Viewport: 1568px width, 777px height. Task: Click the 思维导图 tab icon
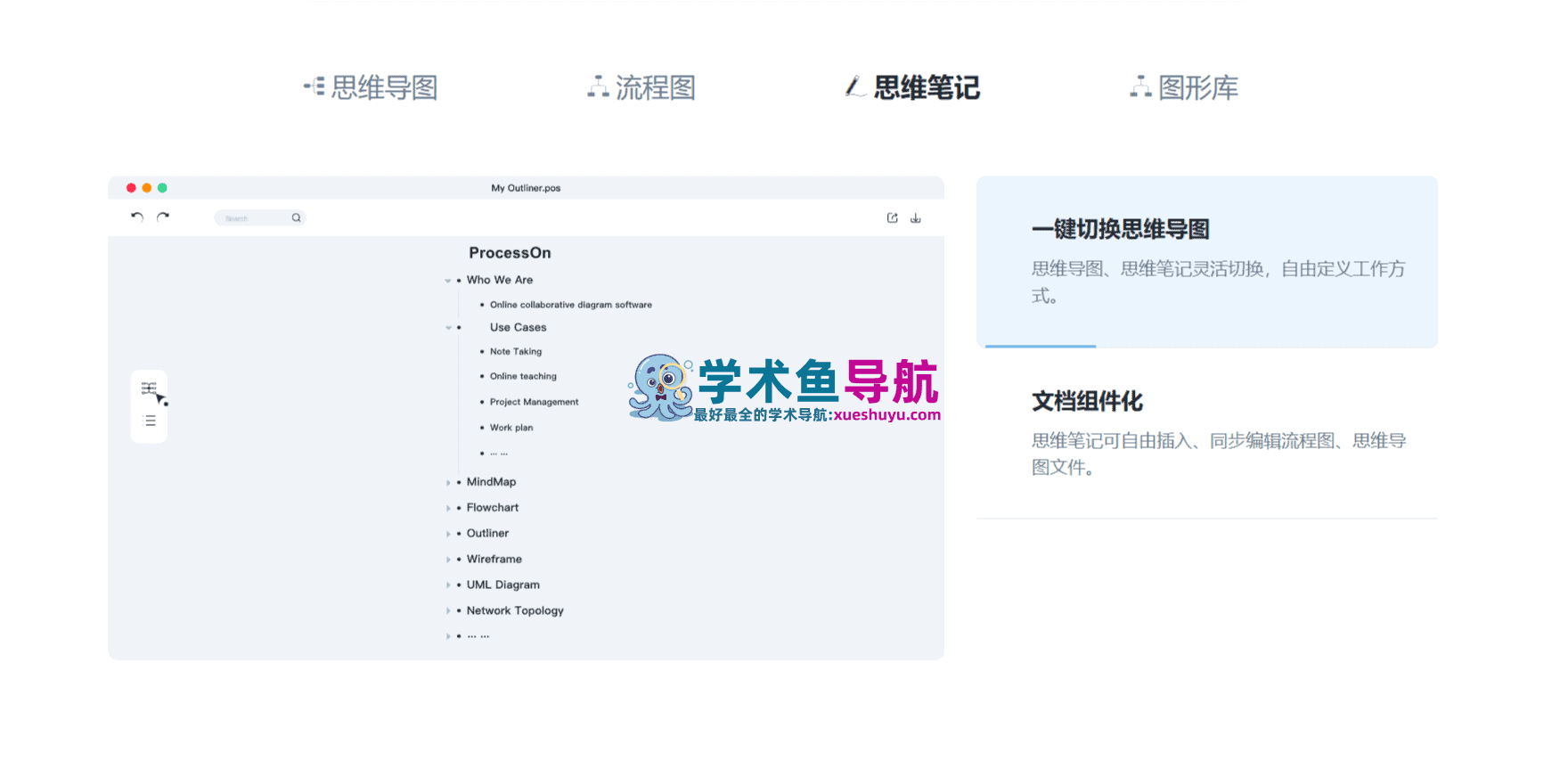click(x=314, y=86)
